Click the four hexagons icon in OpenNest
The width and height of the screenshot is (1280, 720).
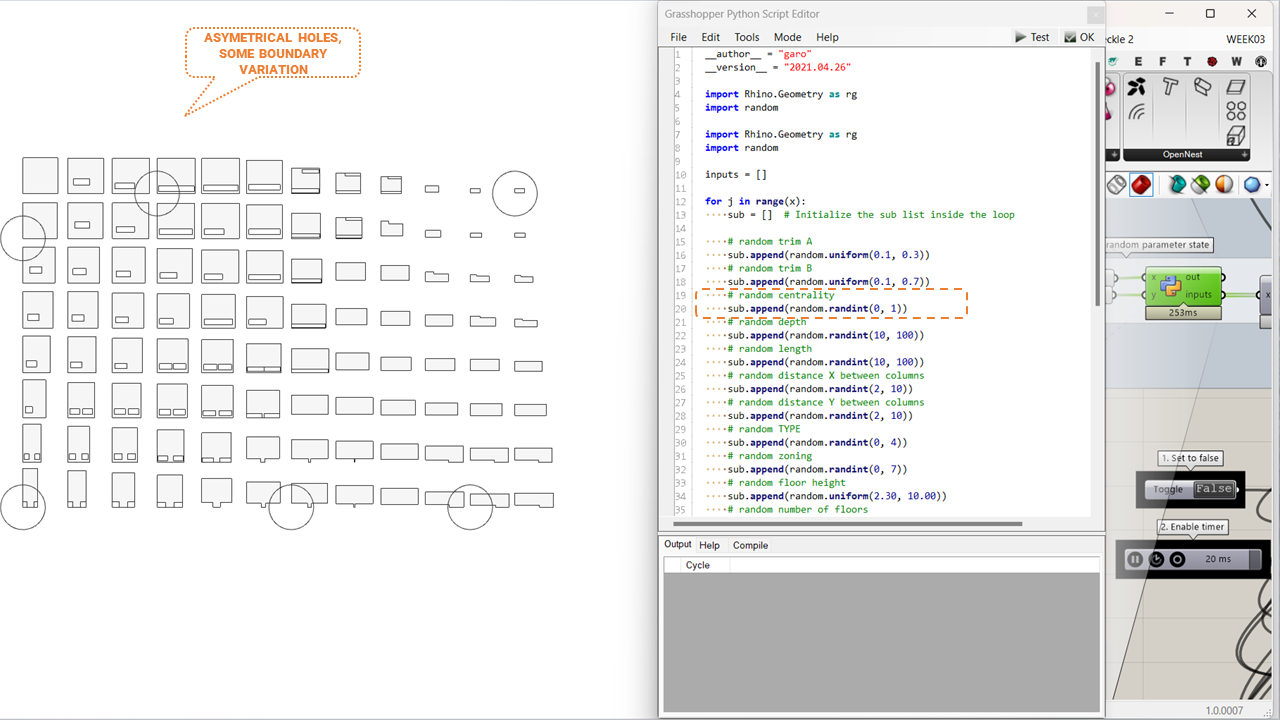click(1236, 111)
